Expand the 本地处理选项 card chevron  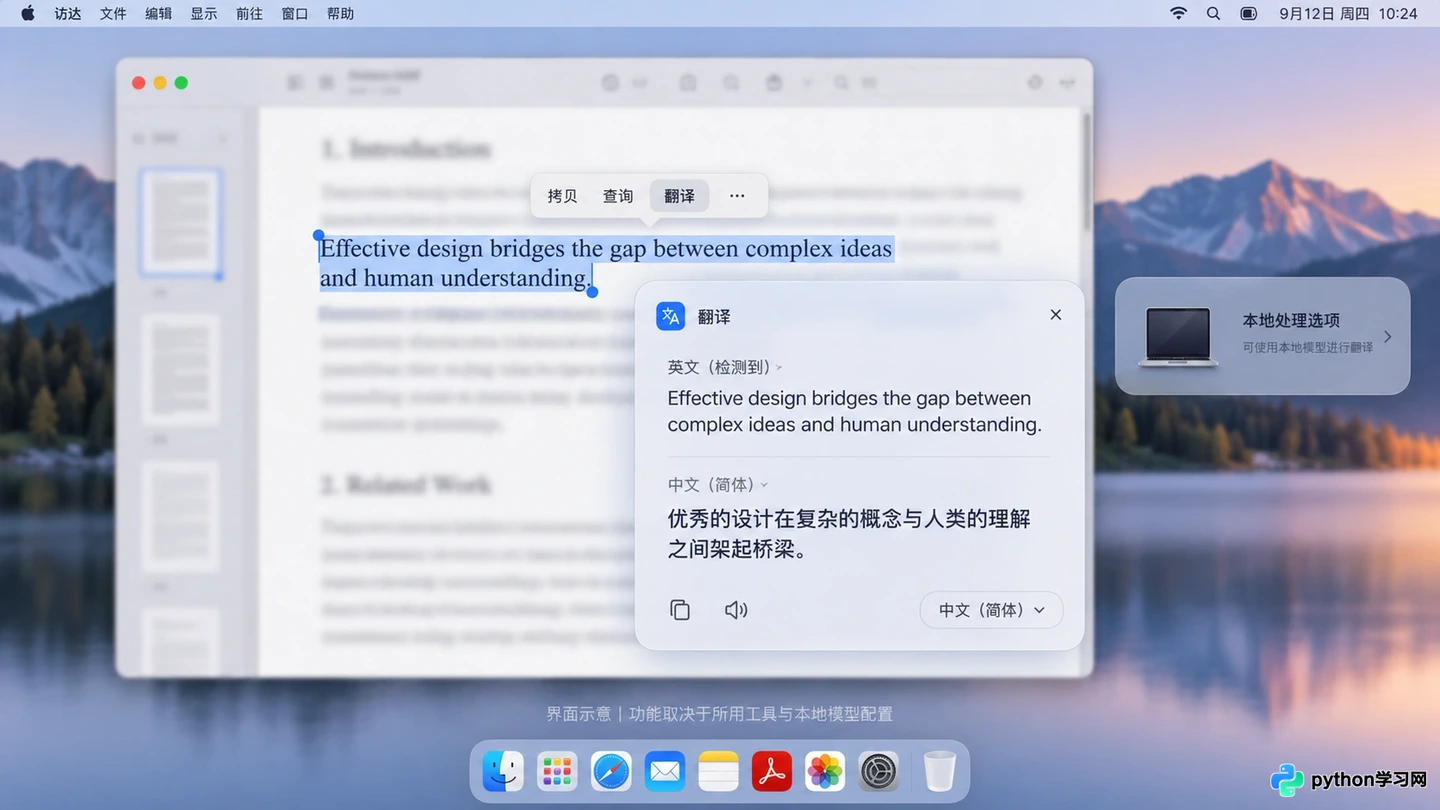[1387, 336]
